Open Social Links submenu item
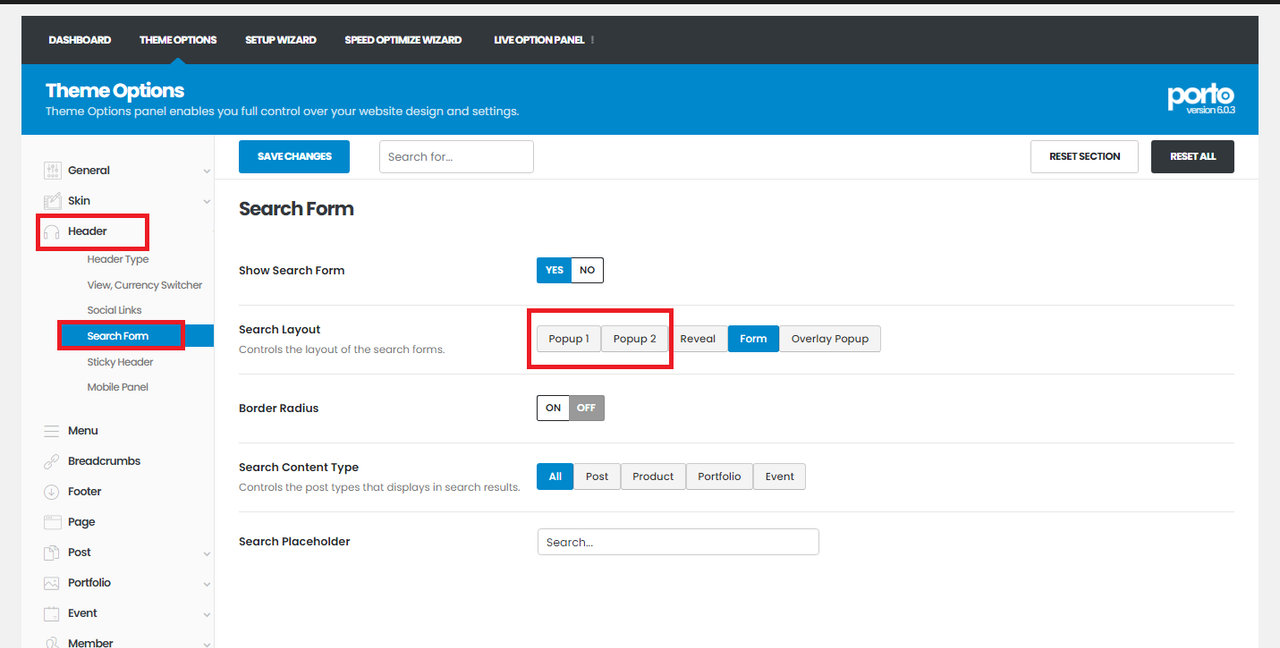 [x=115, y=311]
